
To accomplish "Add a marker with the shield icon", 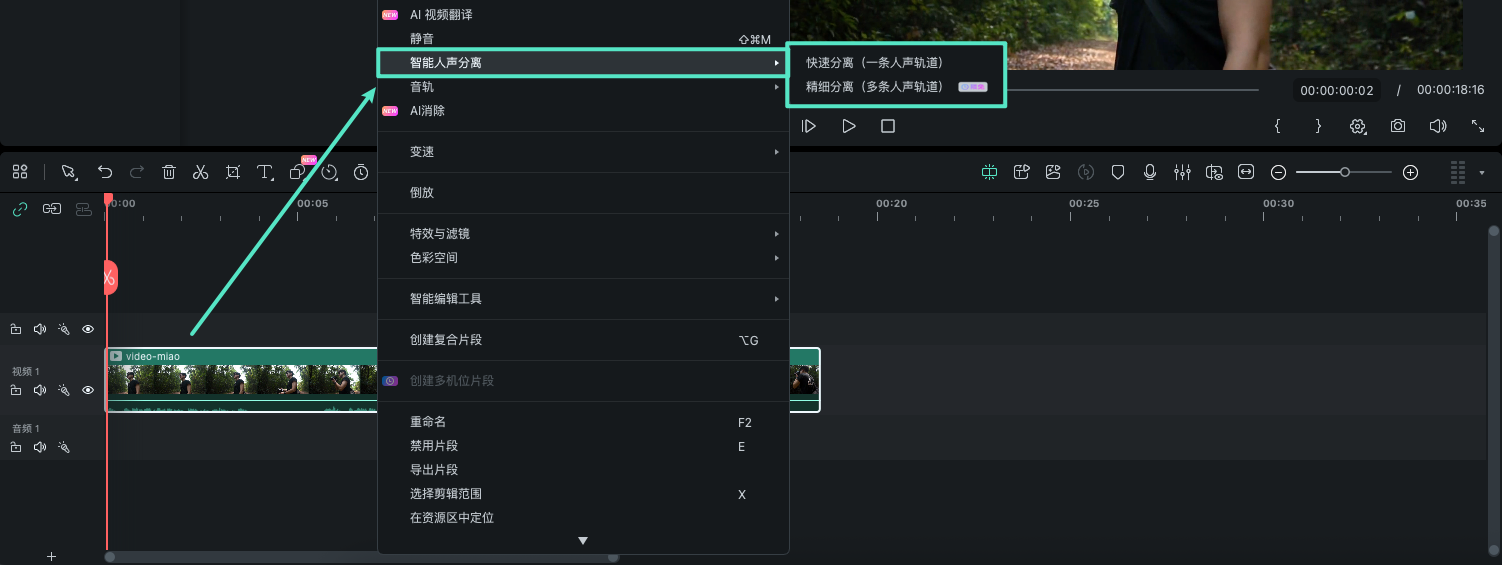I will [x=1118, y=172].
